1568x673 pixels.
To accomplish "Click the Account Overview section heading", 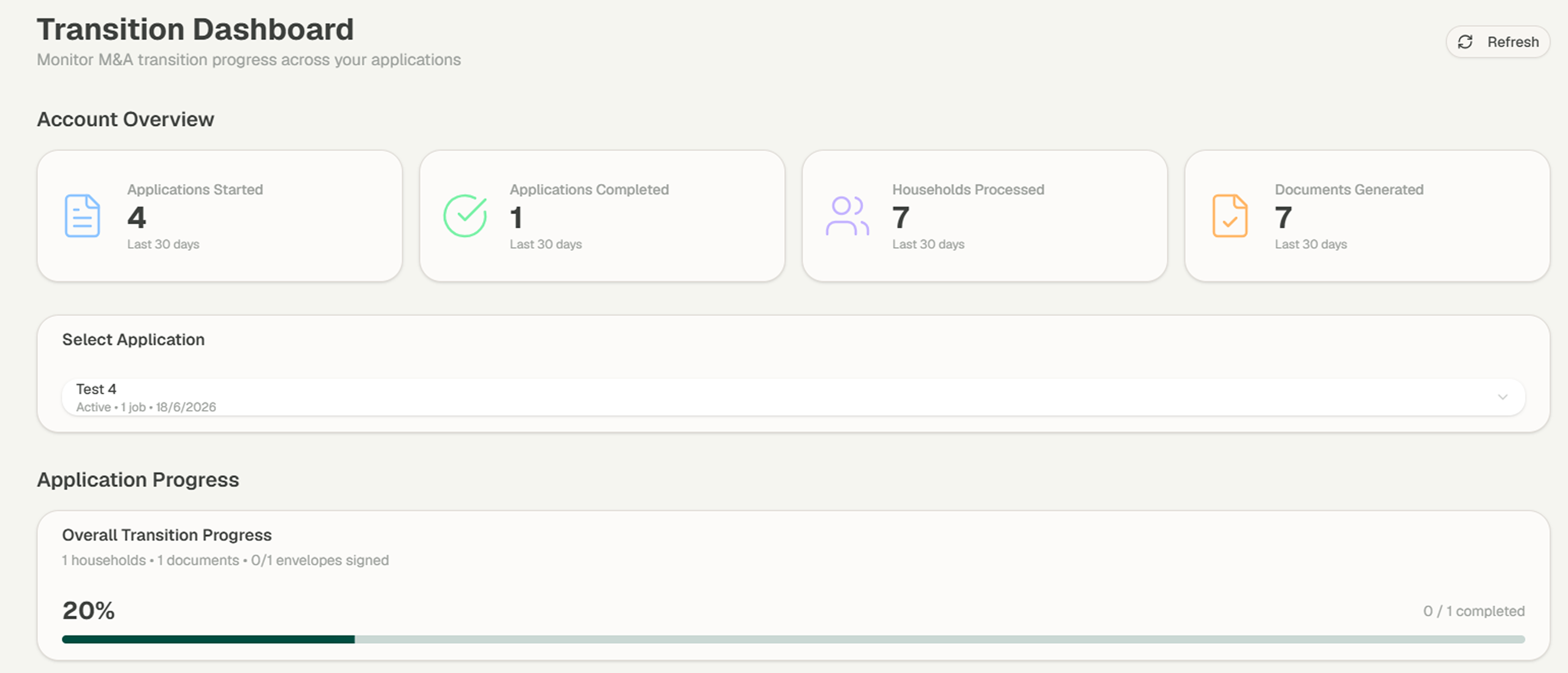I will 125,119.
